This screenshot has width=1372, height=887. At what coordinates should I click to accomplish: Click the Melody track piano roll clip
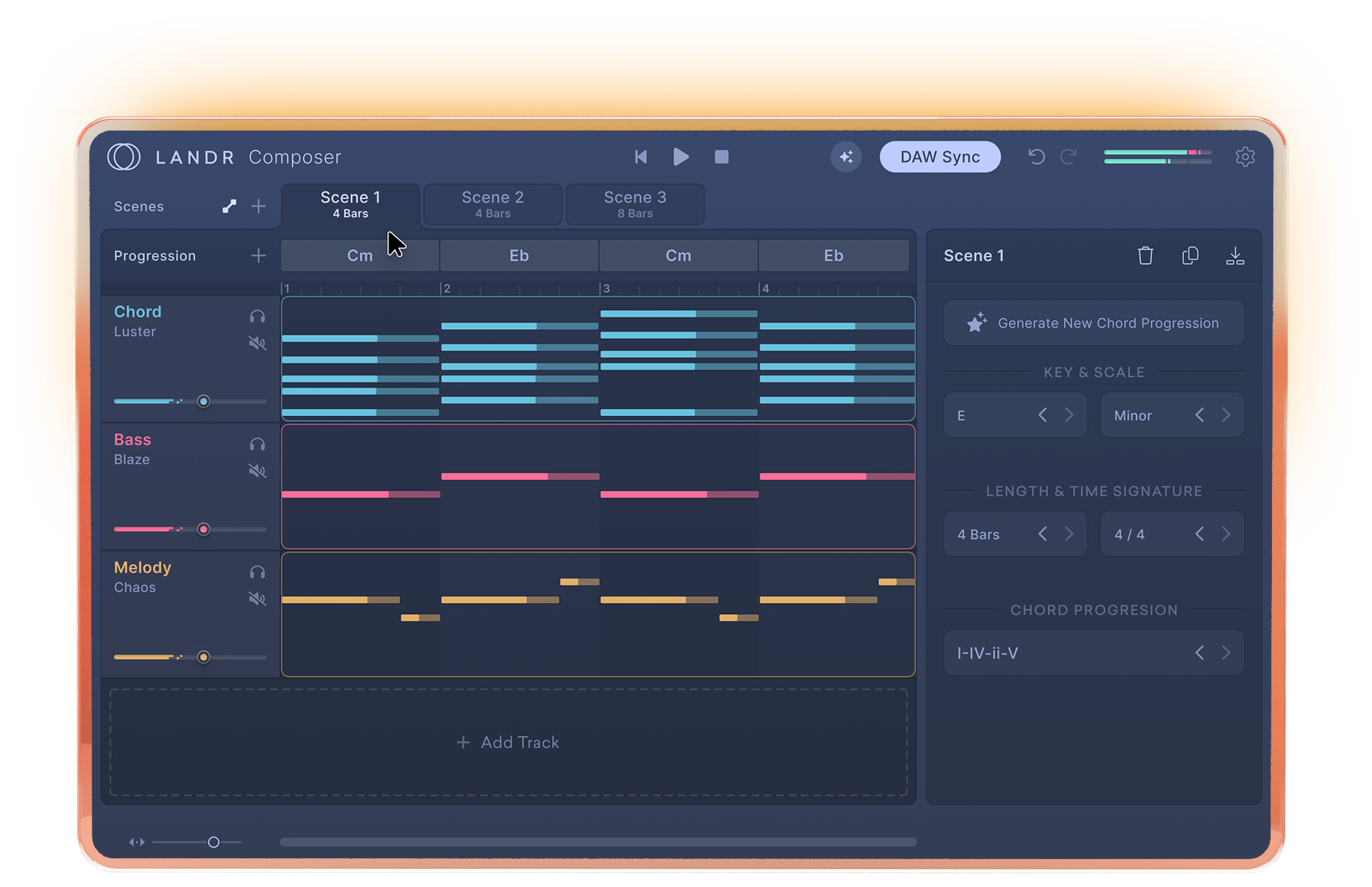pos(598,614)
